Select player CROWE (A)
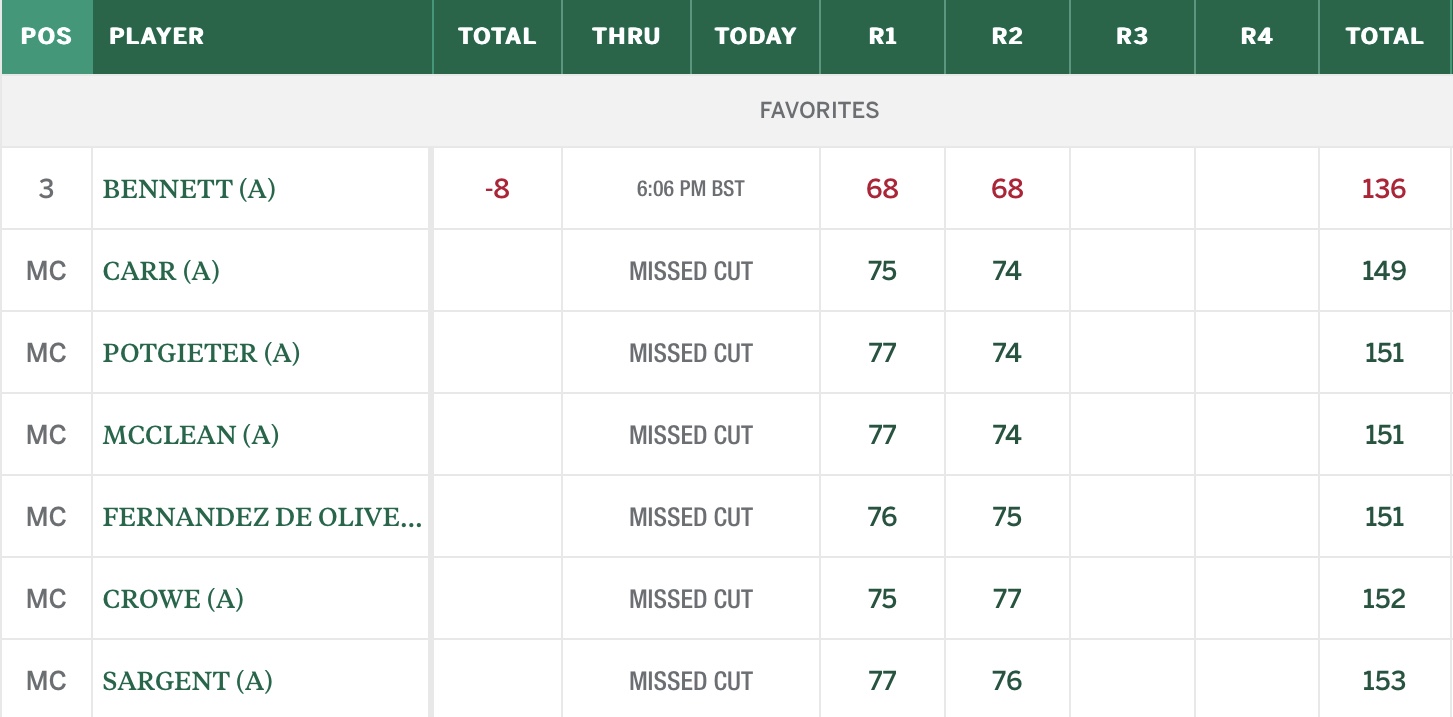1453x717 pixels. coord(173,599)
